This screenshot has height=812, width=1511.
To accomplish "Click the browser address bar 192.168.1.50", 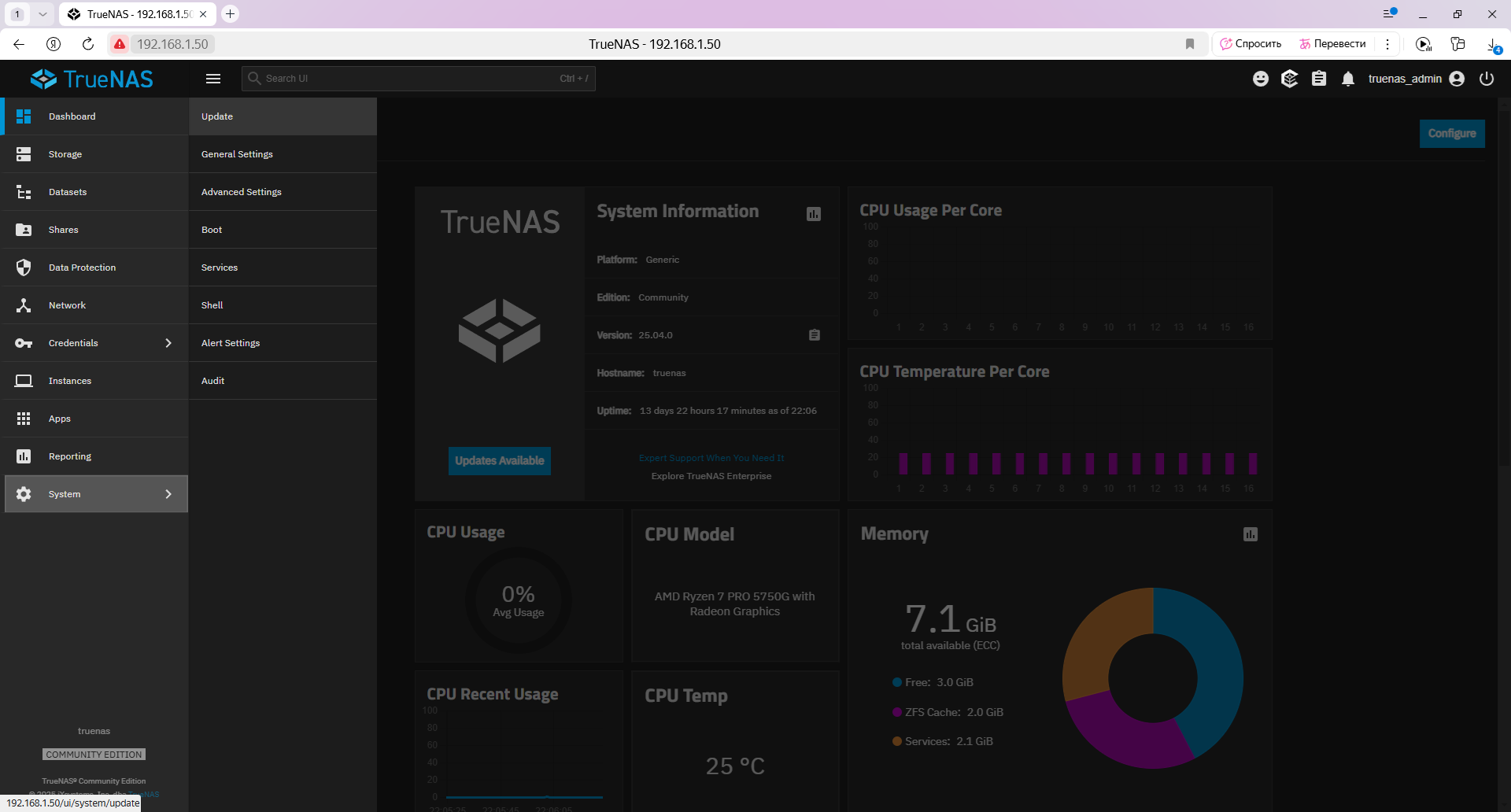I will (172, 44).
